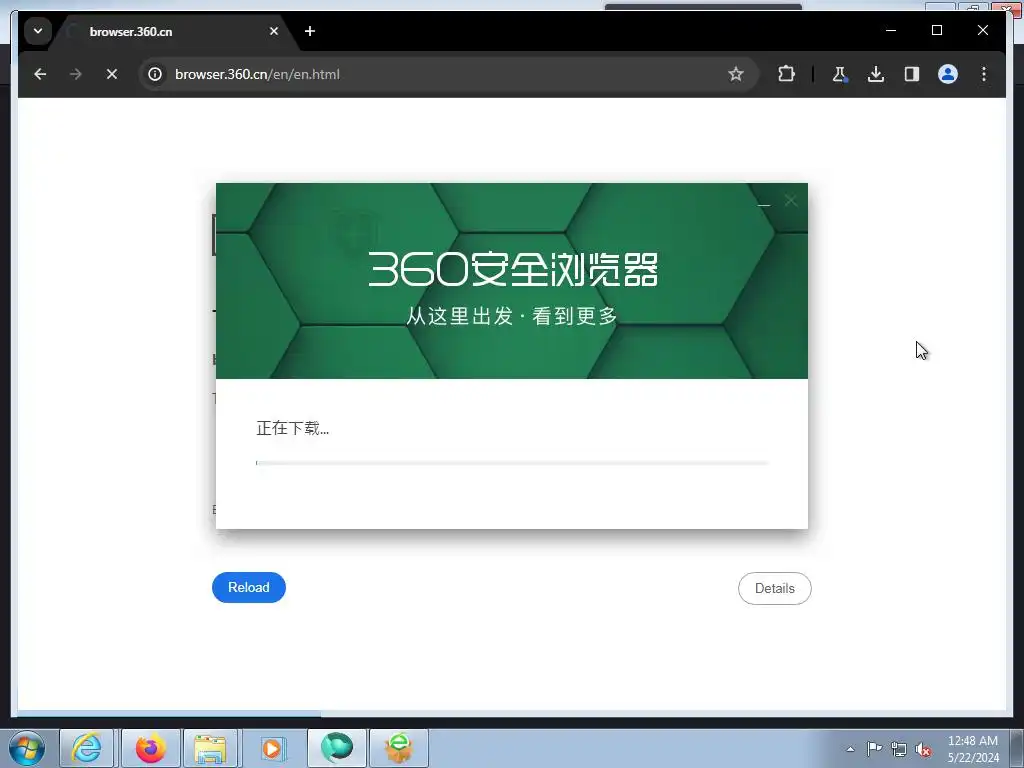The height and width of the screenshot is (768, 1024).
Task: Minimize the Chrome window
Action: (x=891, y=31)
